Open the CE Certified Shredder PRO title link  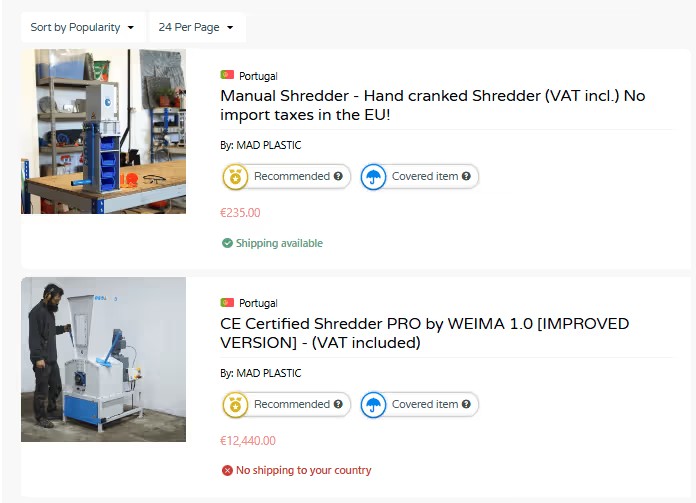point(424,333)
